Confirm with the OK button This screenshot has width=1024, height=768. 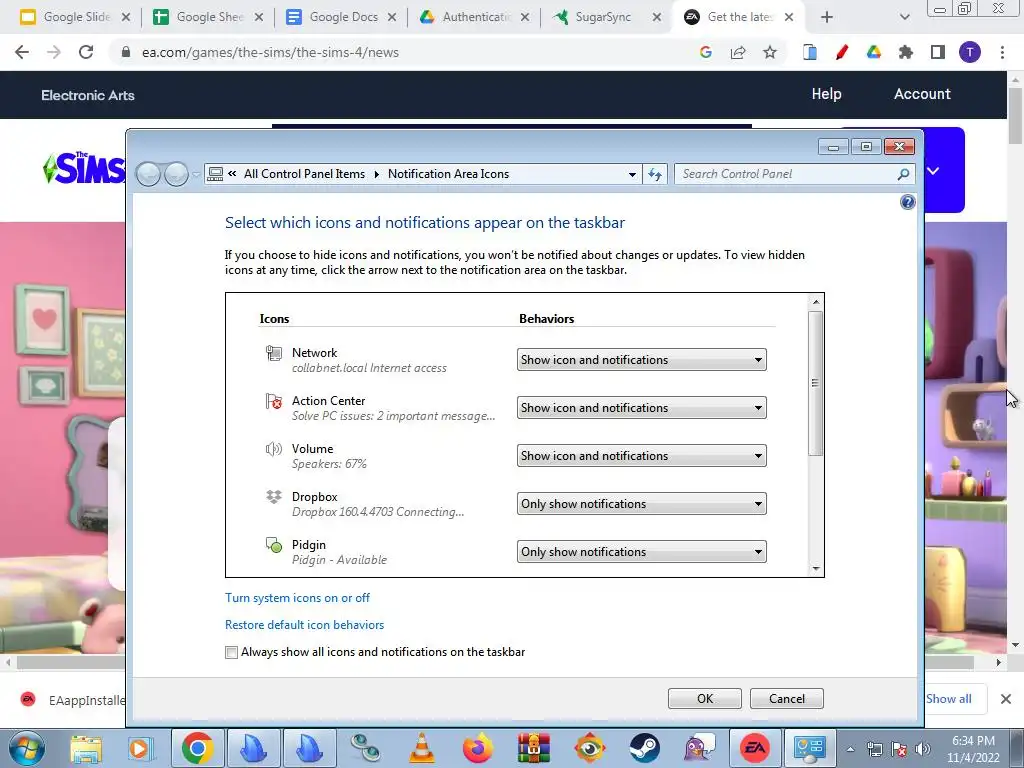(705, 699)
